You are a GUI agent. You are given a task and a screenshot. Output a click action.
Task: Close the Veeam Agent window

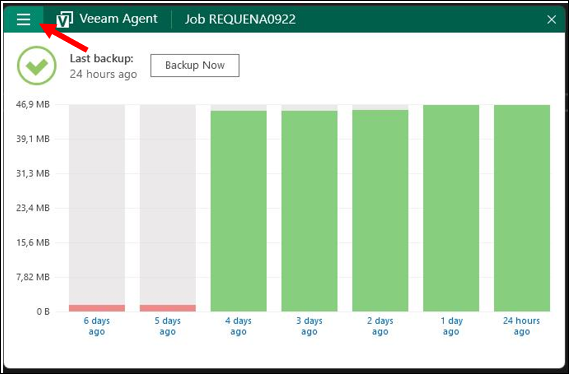[x=552, y=20]
